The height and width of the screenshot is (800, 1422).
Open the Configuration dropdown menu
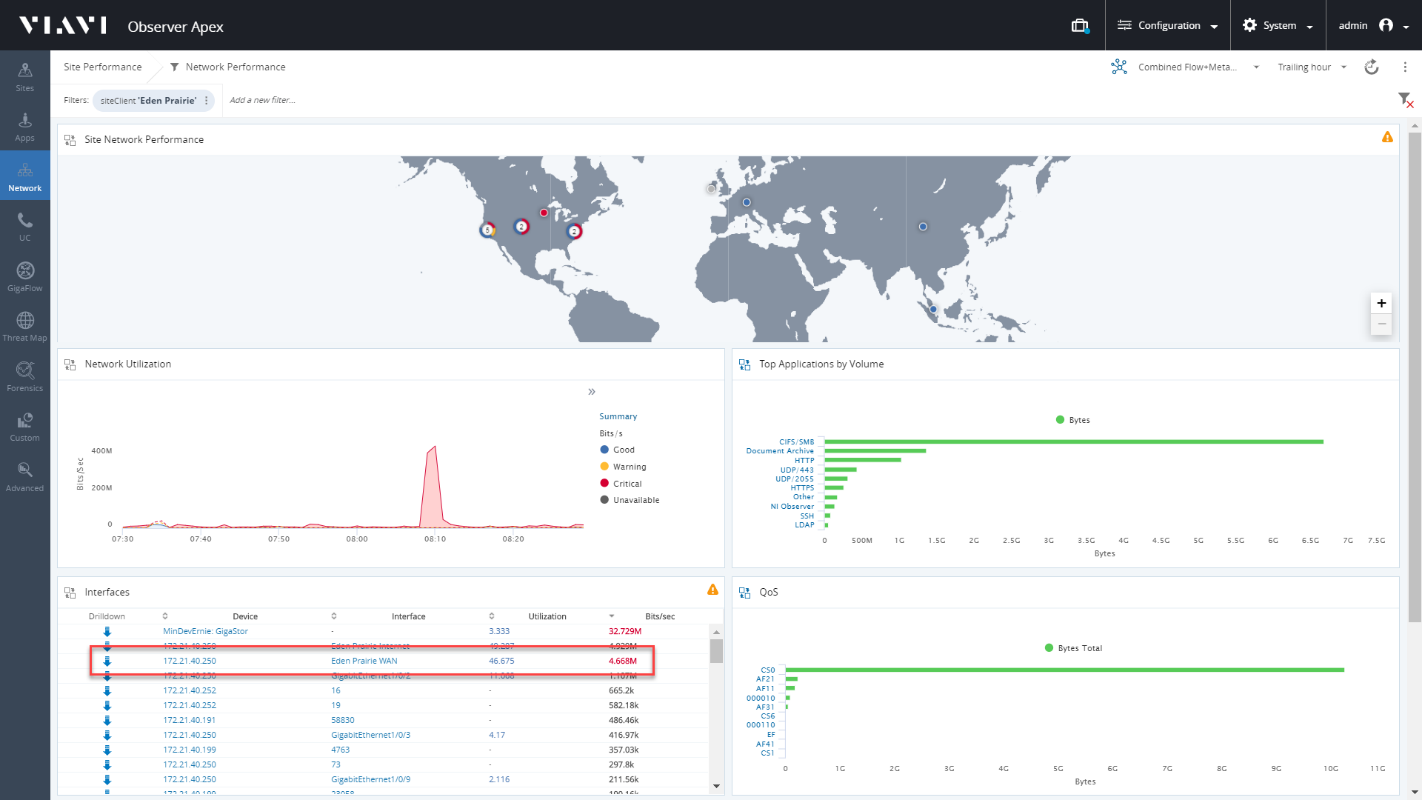[1168, 25]
